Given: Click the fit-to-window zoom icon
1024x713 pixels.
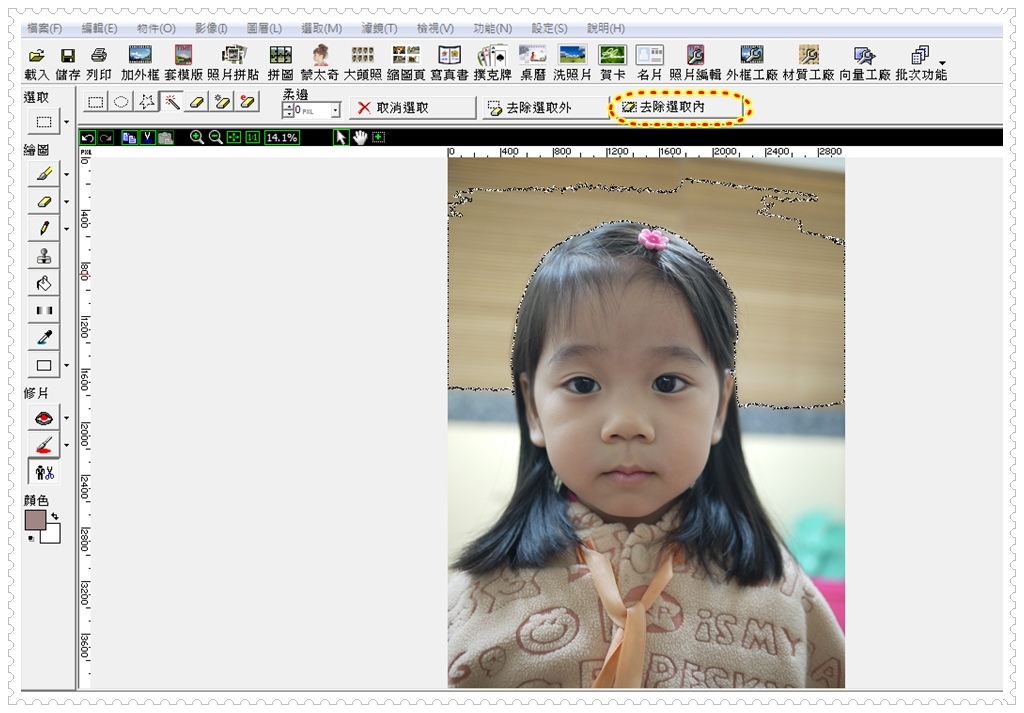Looking at the screenshot, I should point(234,137).
